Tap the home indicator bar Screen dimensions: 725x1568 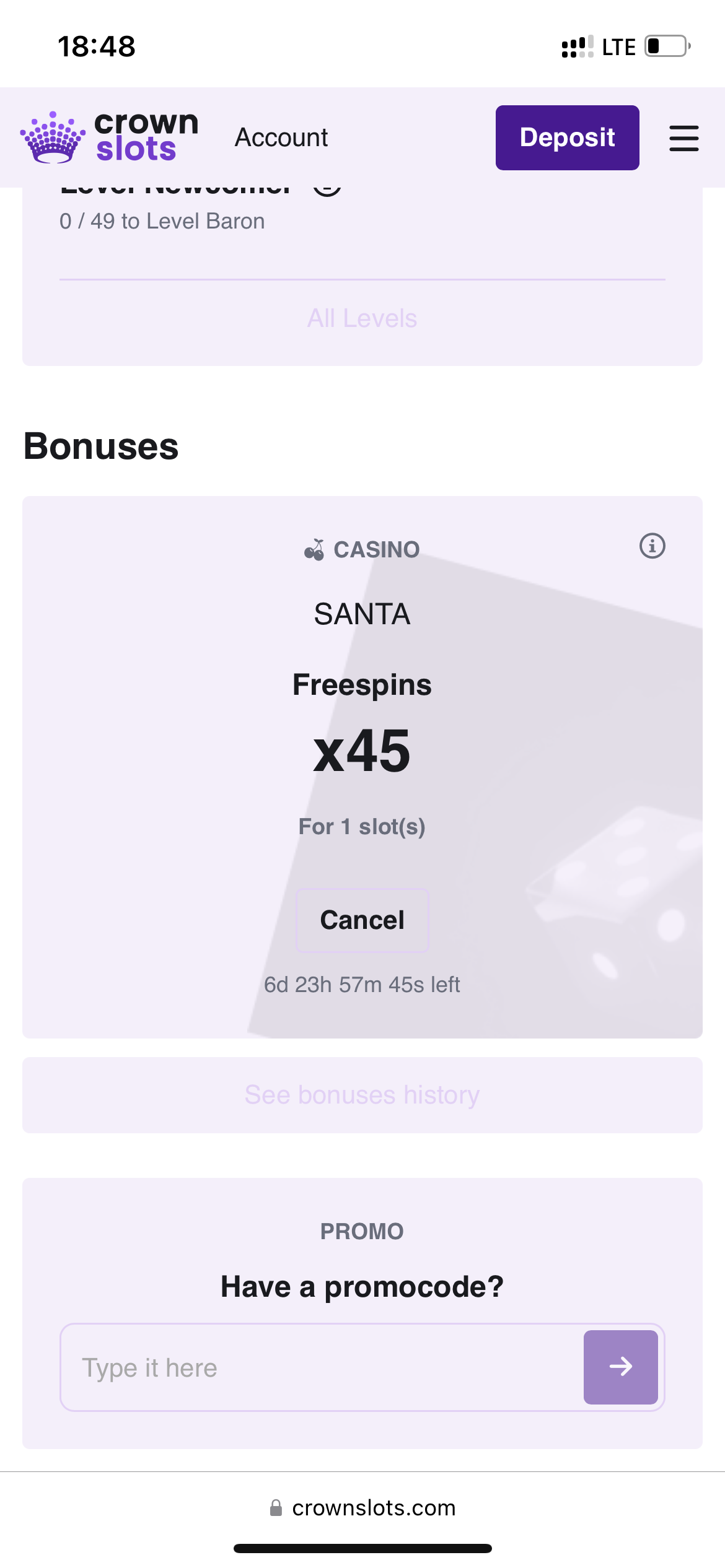[362, 1548]
